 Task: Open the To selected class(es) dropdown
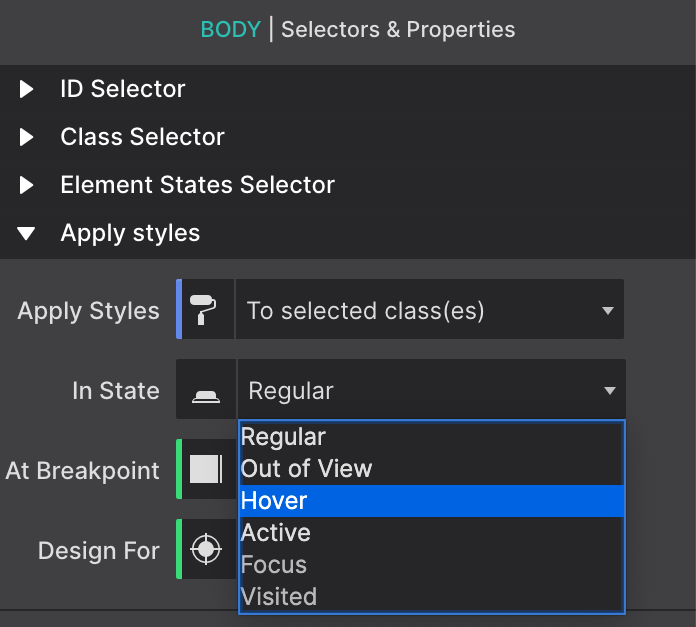point(429,309)
